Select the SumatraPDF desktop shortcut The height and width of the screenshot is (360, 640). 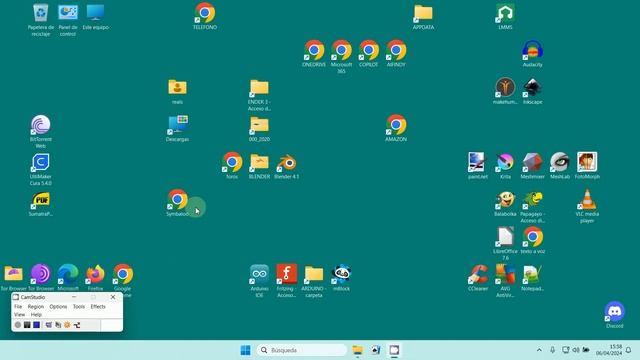pyautogui.click(x=40, y=203)
